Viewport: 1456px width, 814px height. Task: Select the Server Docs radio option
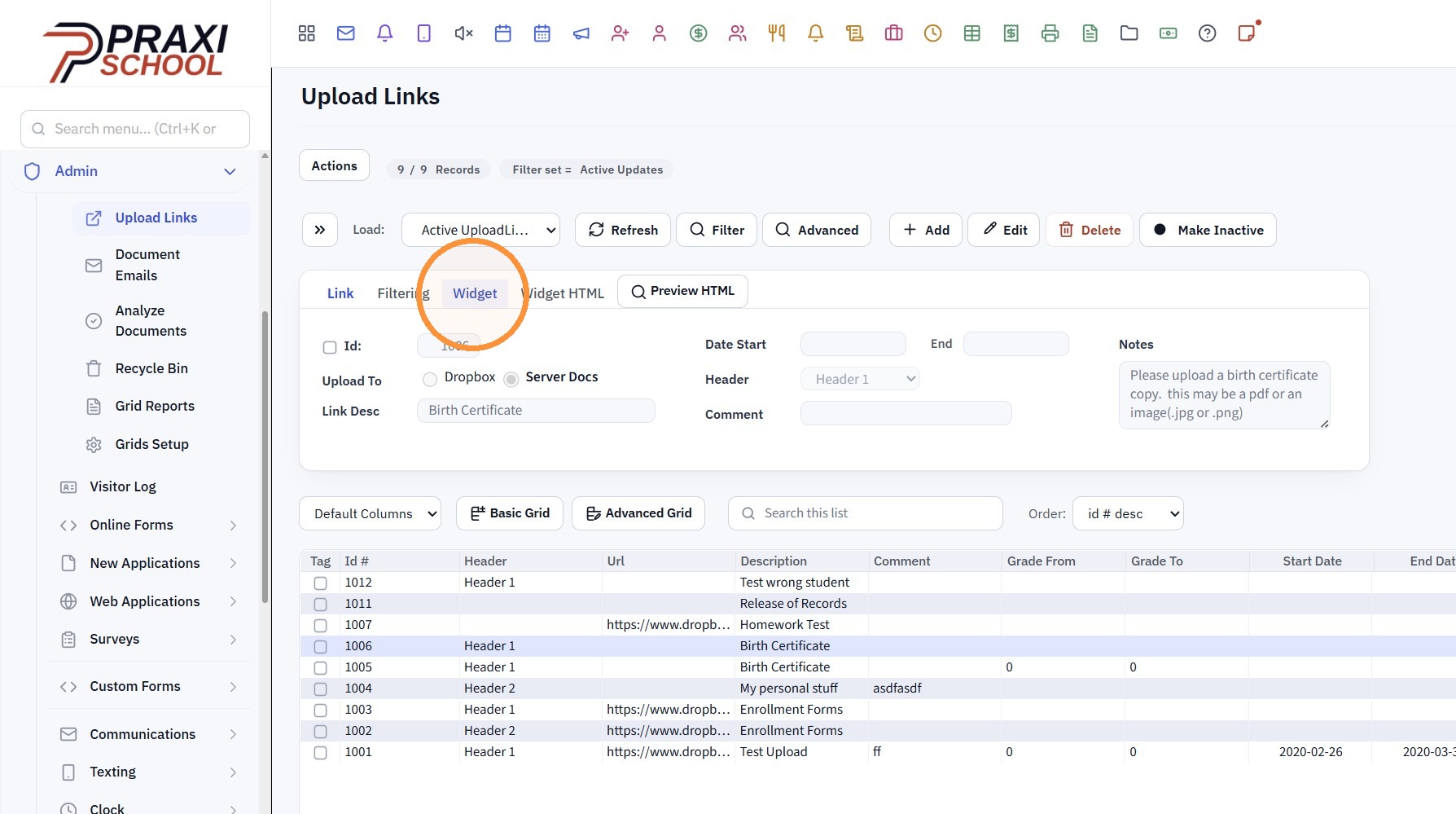click(511, 378)
